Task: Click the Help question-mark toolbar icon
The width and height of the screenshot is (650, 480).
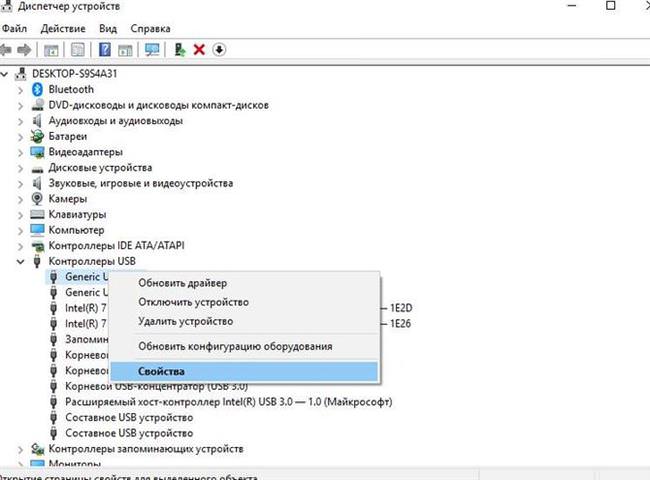Action: pos(104,50)
